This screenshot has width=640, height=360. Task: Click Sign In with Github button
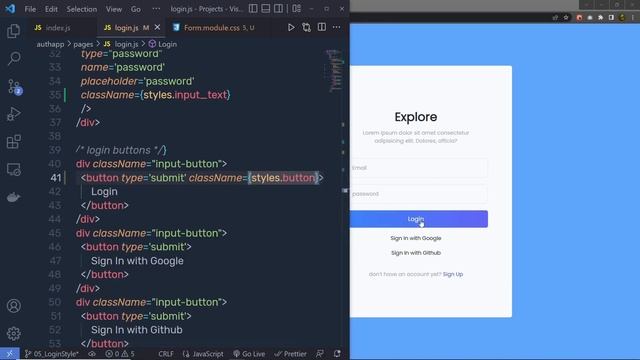416,253
